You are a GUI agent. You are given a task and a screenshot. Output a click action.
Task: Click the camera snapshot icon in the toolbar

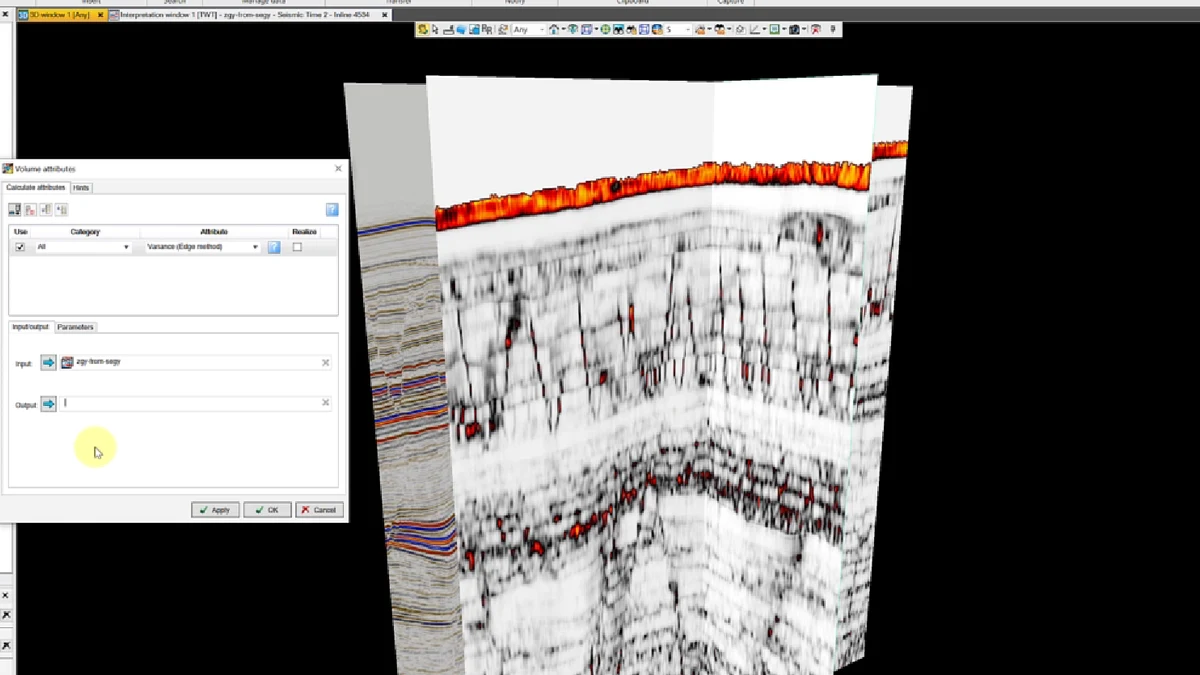click(794, 30)
